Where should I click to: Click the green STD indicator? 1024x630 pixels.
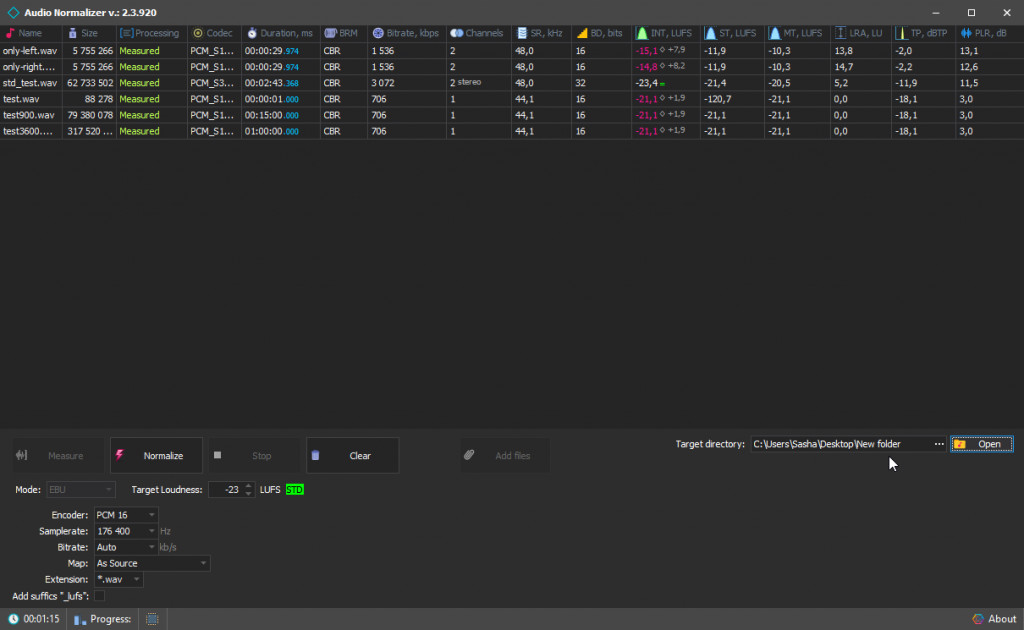point(295,490)
